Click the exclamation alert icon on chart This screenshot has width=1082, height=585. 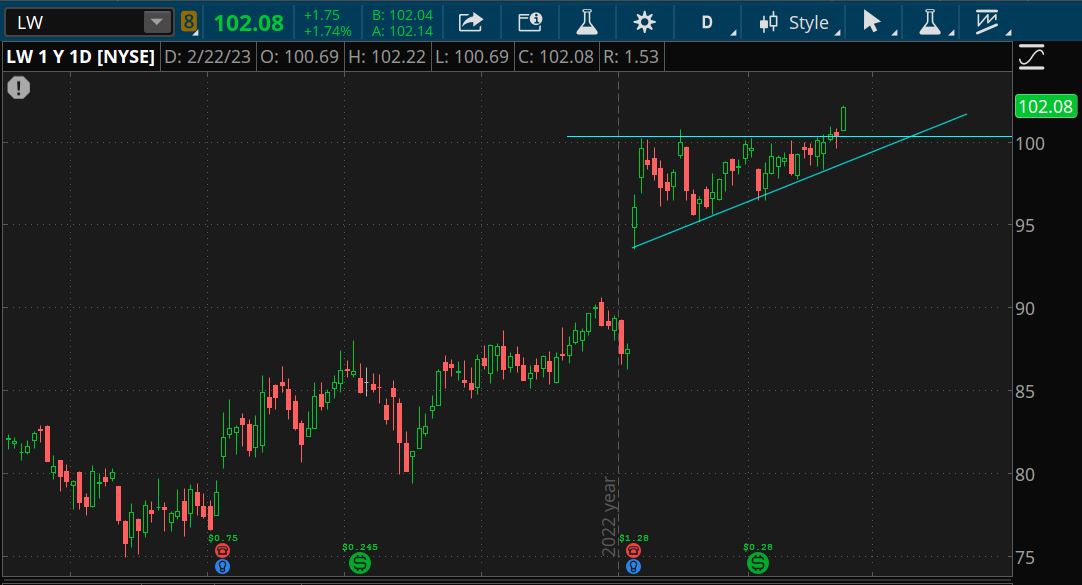(x=19, y=88)
